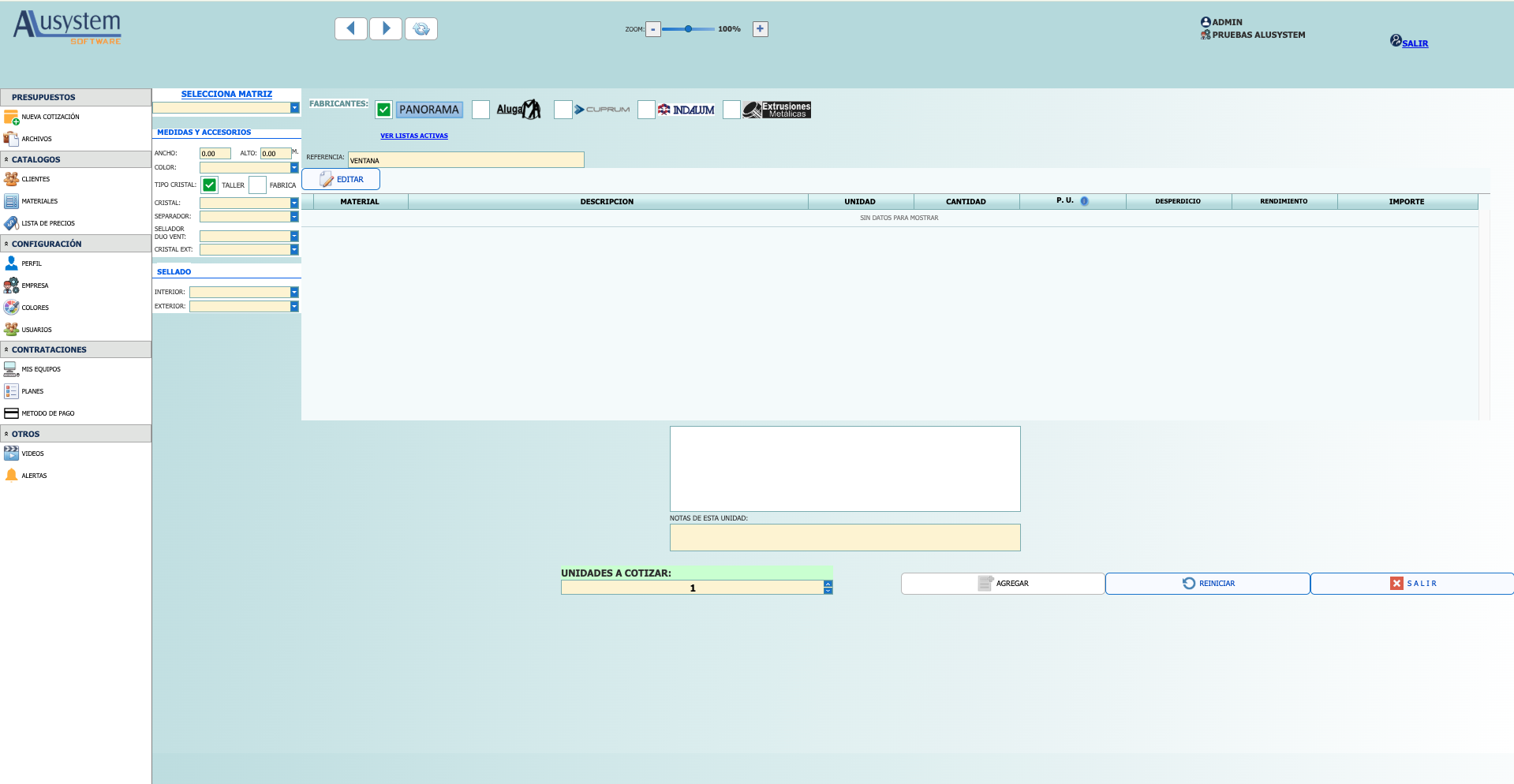Click the refresh icon in top toolbar
This screenshot has width=1514, height=784.
(421, 28)
